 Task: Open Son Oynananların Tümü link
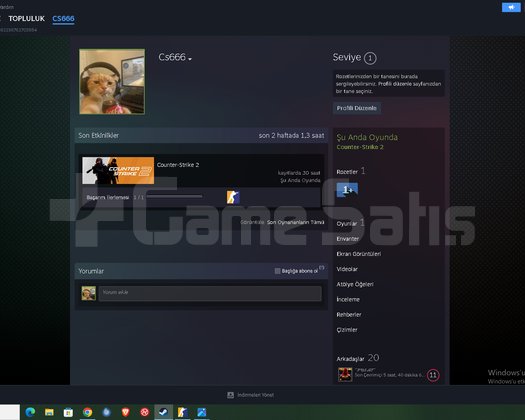tap(296, 222)
